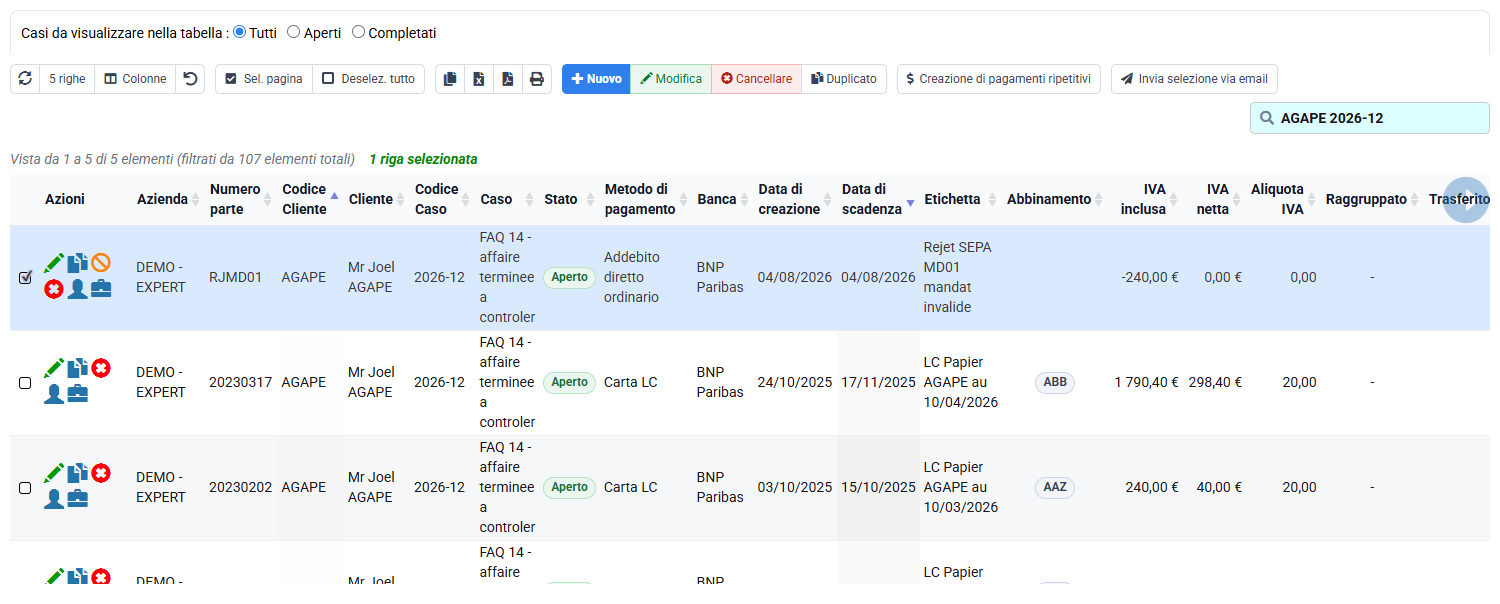1500x604 pixels.
Task: Delete row 20230317 with the red cross
Action: pos(101,368)
